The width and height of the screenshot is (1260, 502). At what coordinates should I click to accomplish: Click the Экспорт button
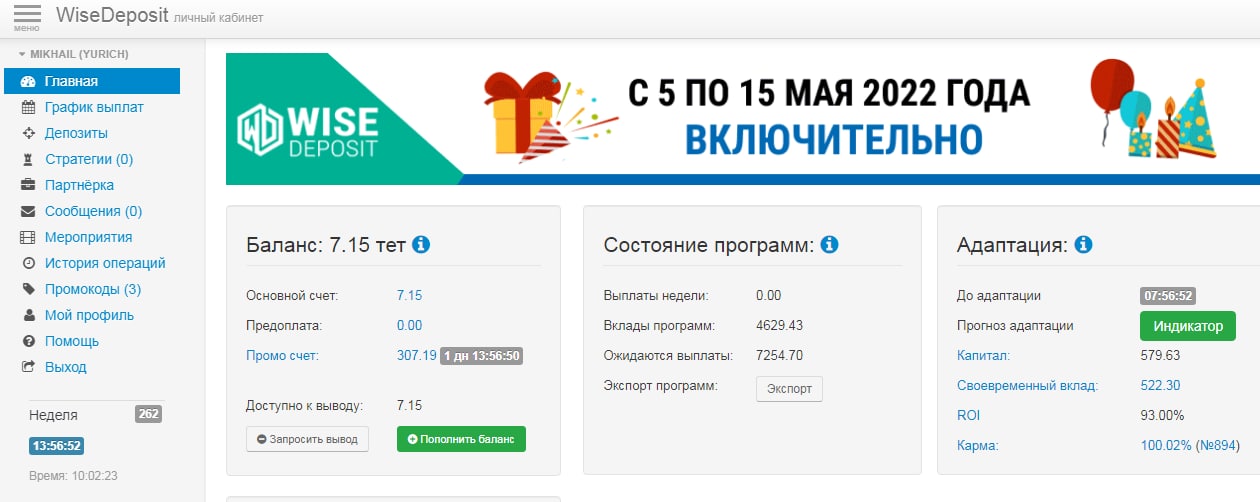(789, 388)
